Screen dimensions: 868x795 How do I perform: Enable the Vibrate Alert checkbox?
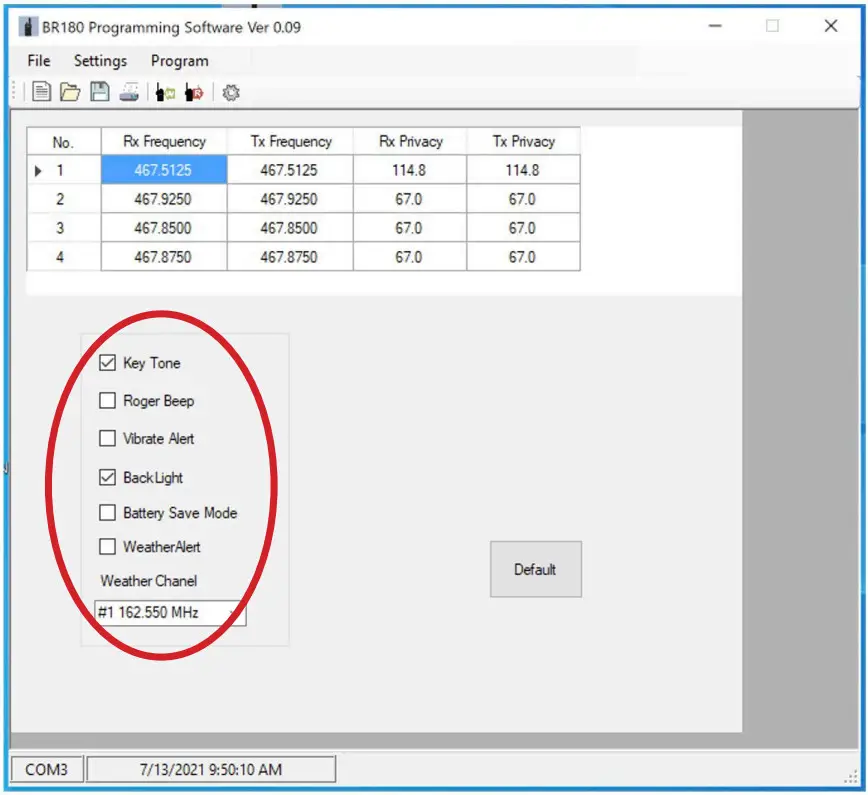click(107, 438)
